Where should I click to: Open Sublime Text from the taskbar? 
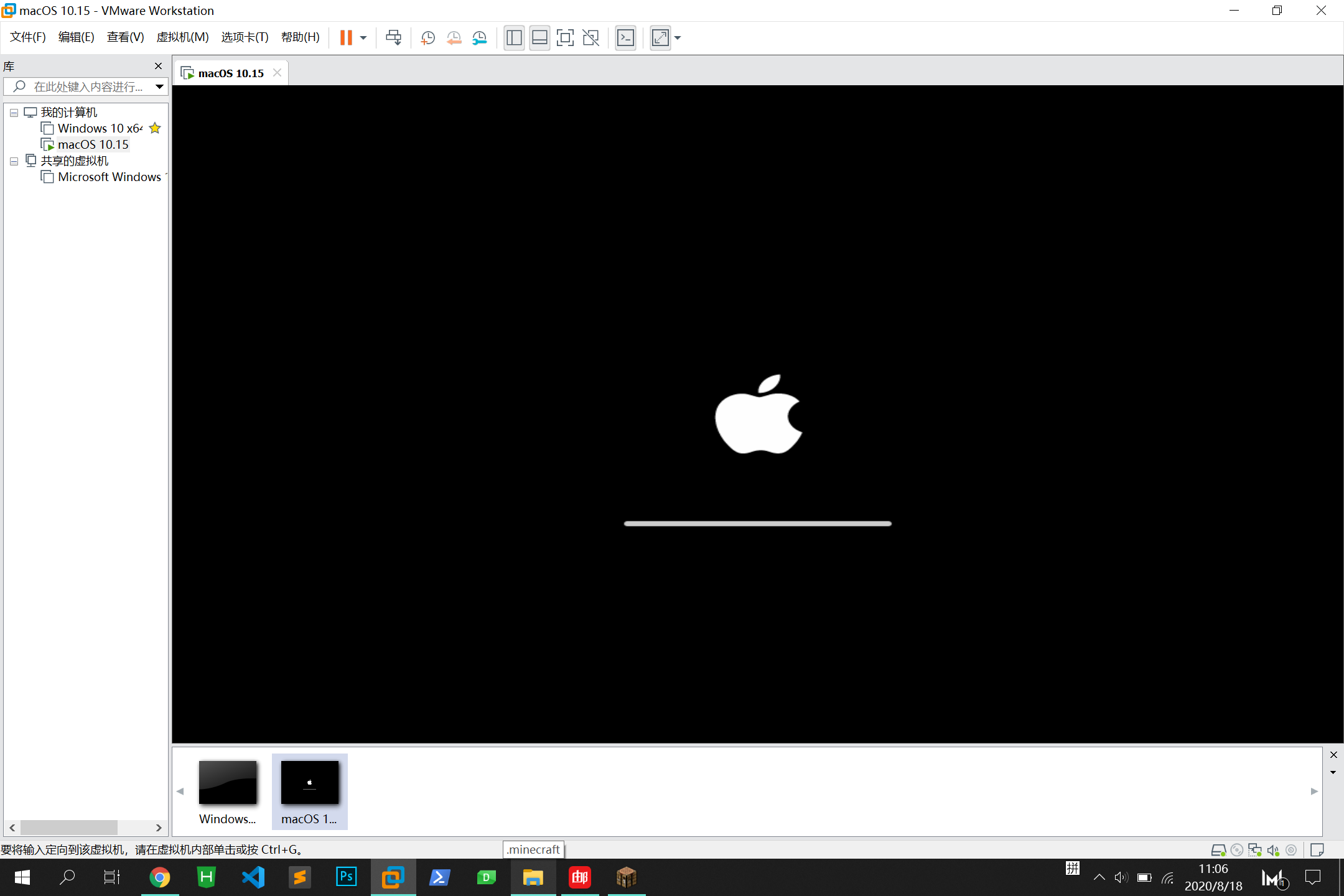coord(300,877)
